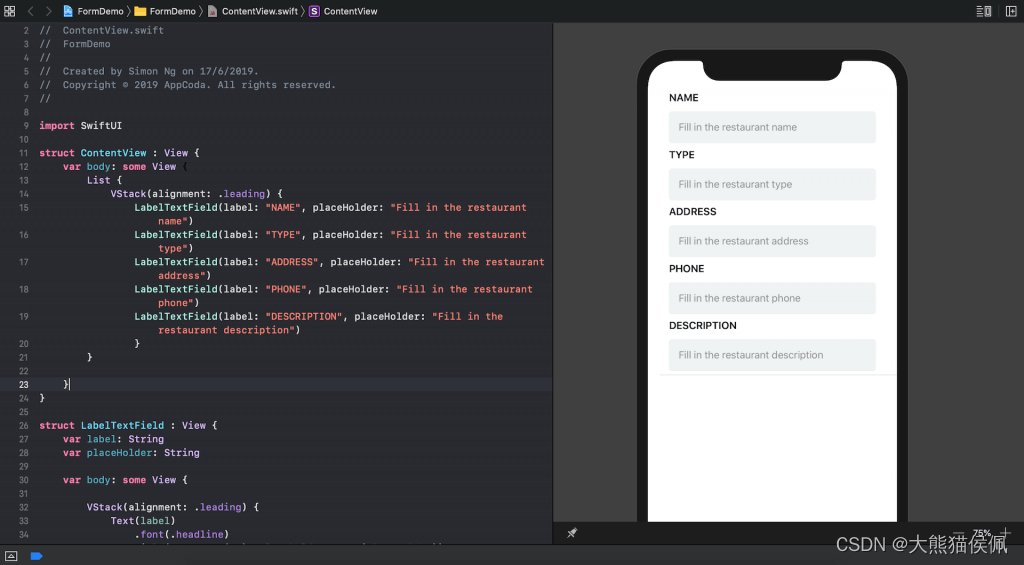Open the FormDemo folder breadcrumb
1024x565 pixels.
coord(165,11)
